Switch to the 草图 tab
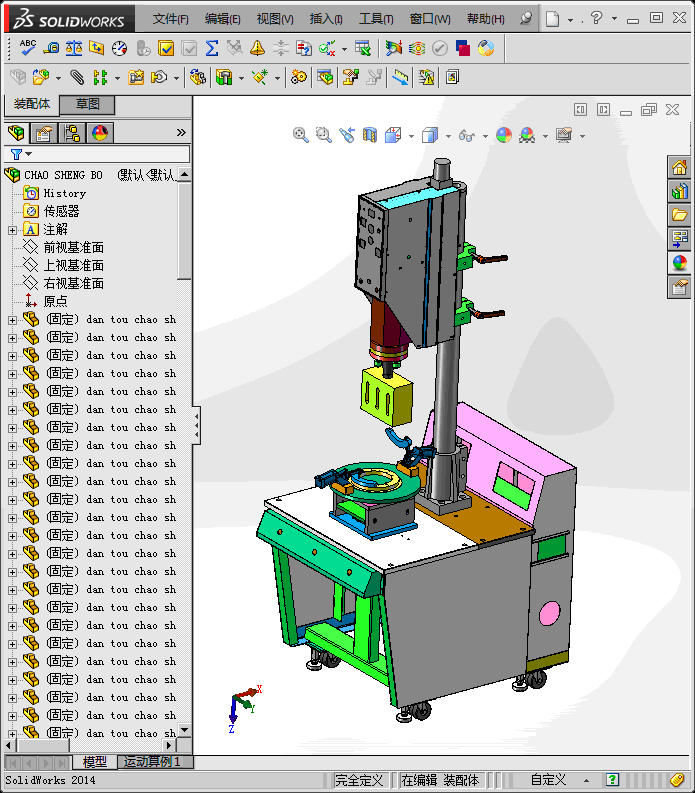The width and height of the screenshot is (695, 793). [x=88, y=104]
